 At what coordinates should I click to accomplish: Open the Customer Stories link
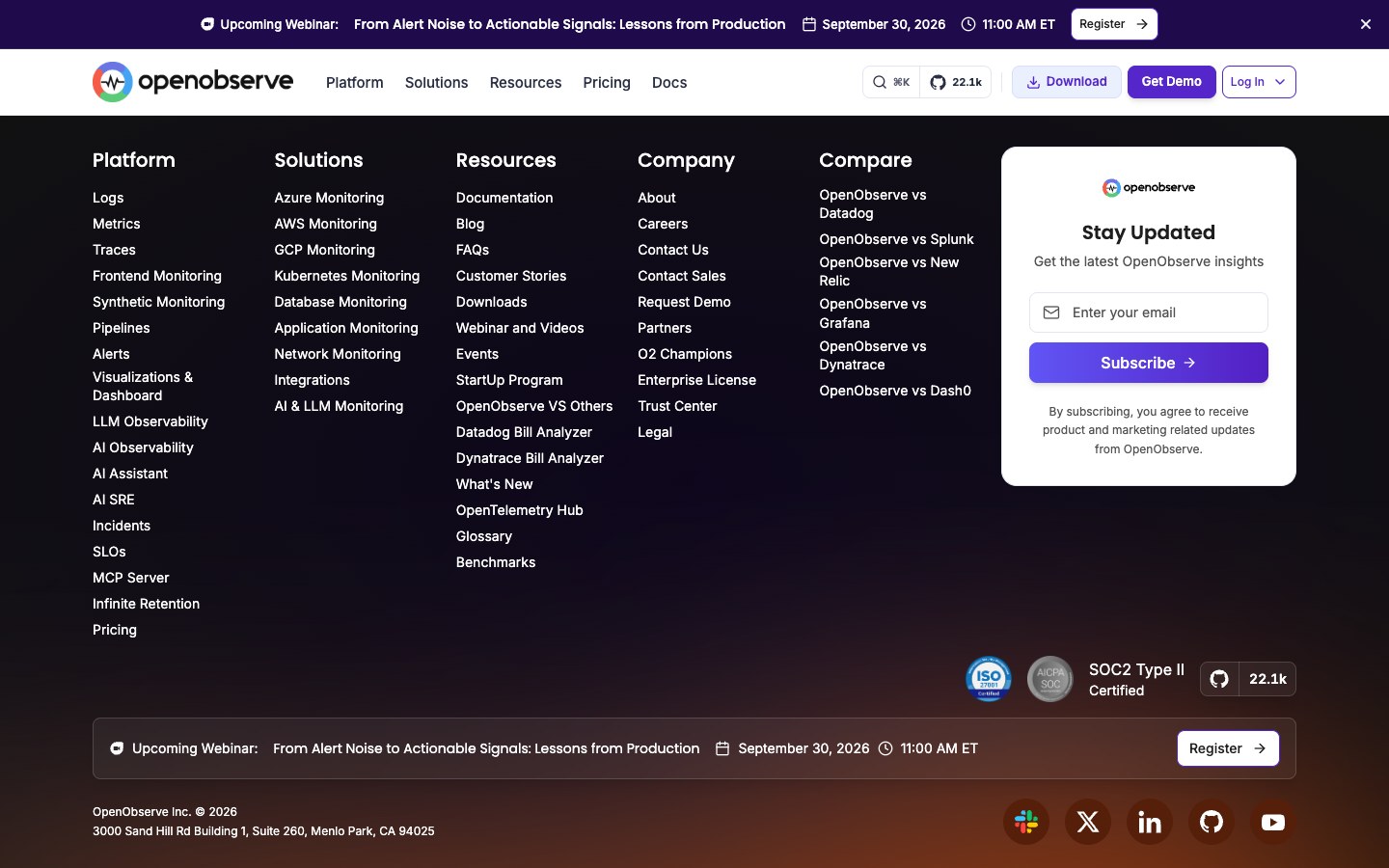511,276
